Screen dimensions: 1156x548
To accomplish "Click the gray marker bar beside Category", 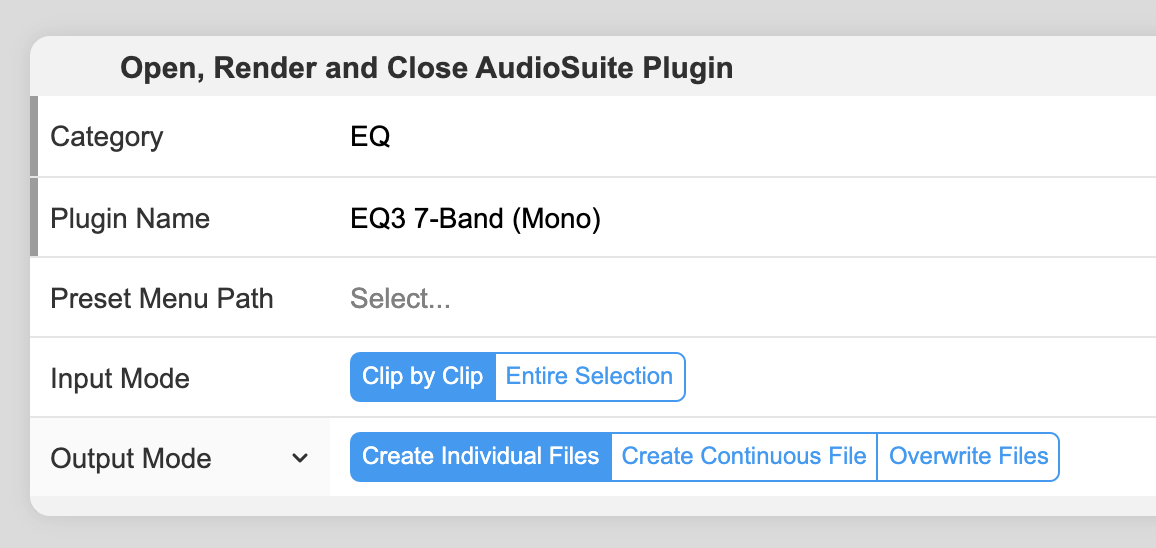I will (34, 136).
